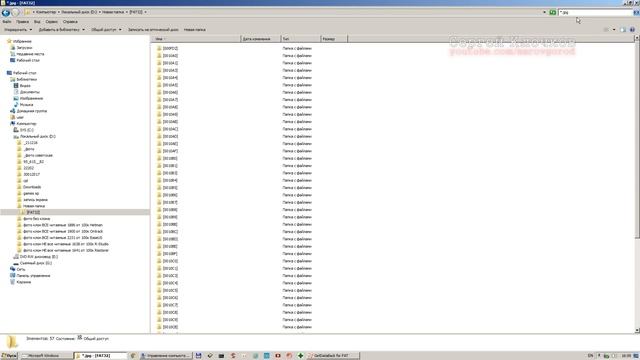Toggle the preview pane icon

coord(623,30)
